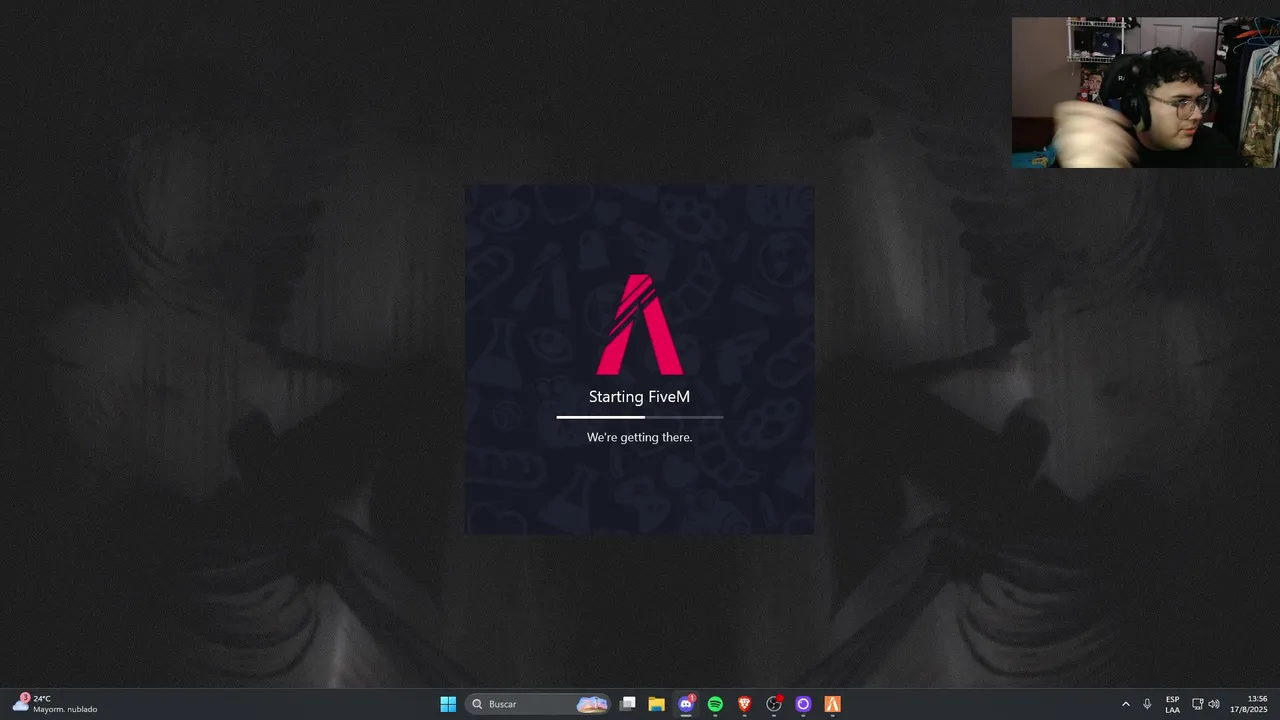Viewport: 1280px width, 720px height.
Task: Open File Explorer from the taskbar
Action: [x=657, y=704]
